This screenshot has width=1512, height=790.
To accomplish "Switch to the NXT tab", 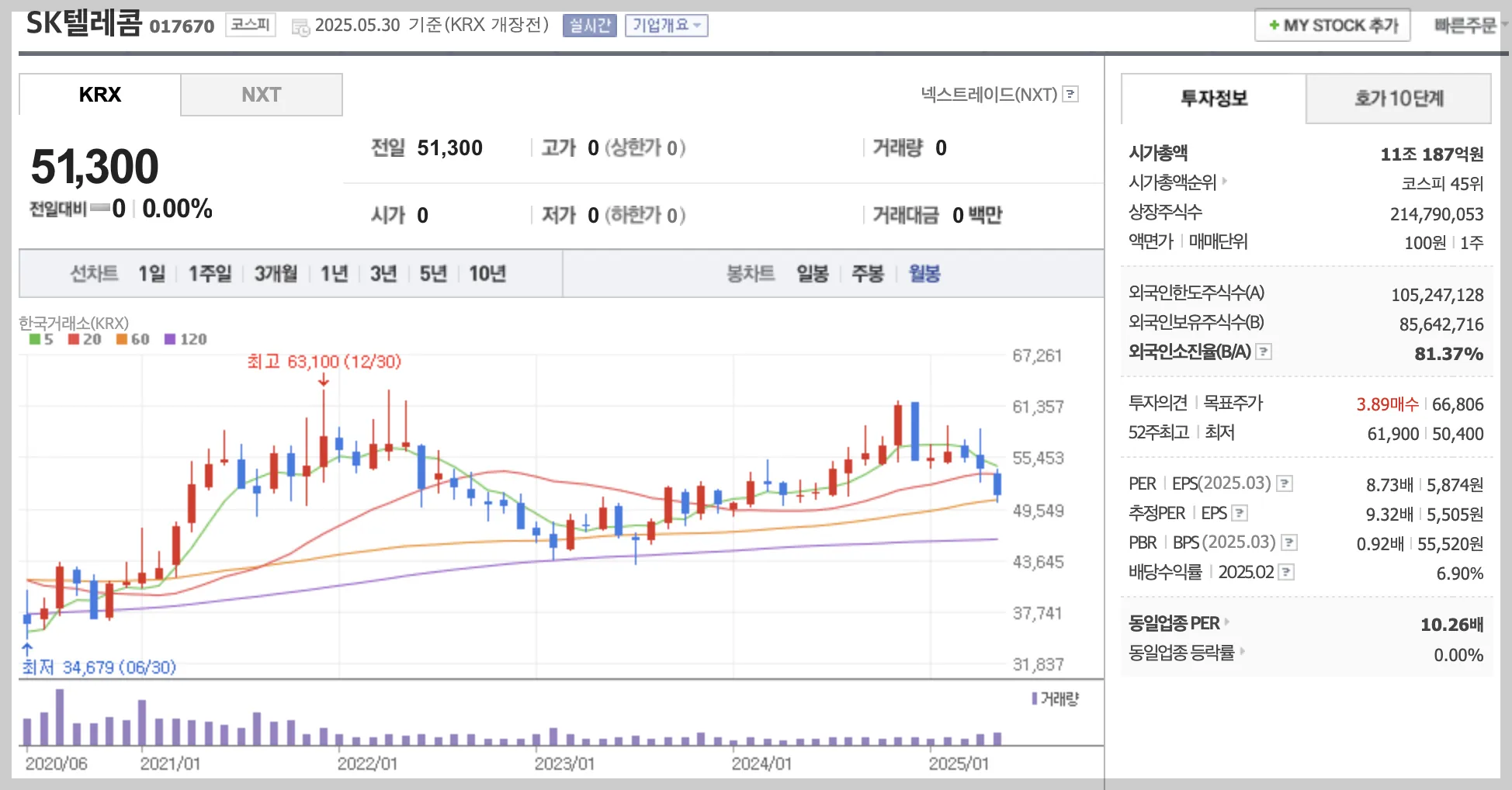I will point(262,95).
